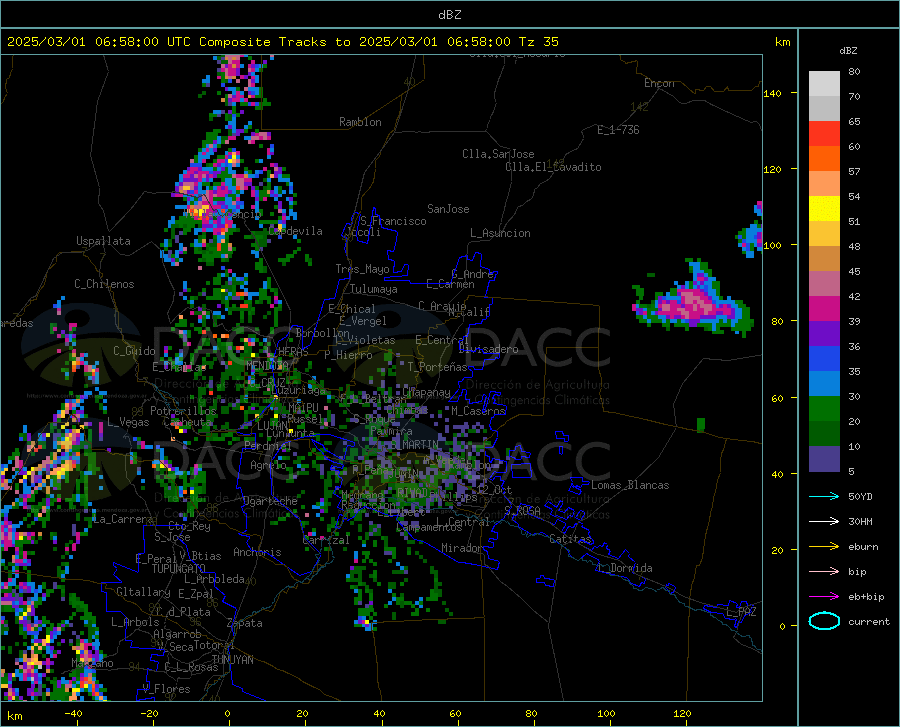Click the 54 value on the dBZ scale
Viewport: 900px width, 727px height.
click(854, 197)
